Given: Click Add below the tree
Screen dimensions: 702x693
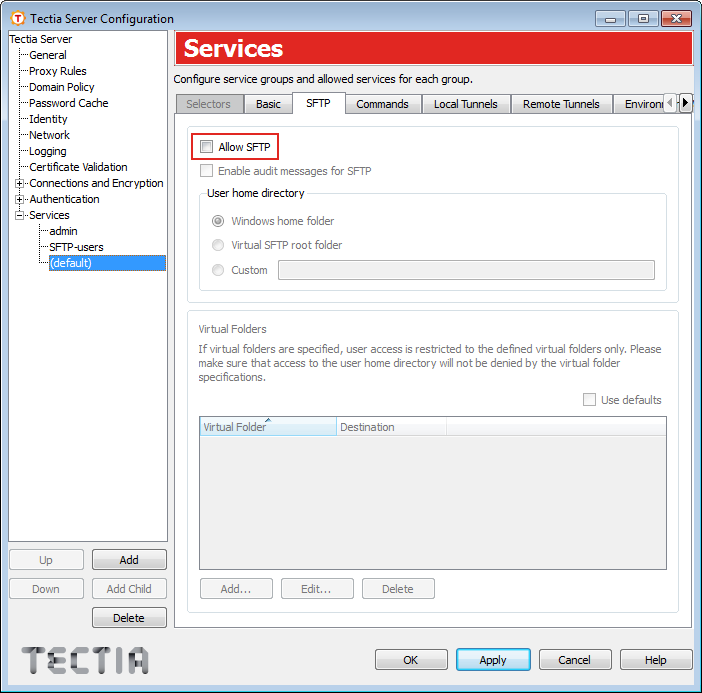Looking at the screenshot, I should pos(129,560).
